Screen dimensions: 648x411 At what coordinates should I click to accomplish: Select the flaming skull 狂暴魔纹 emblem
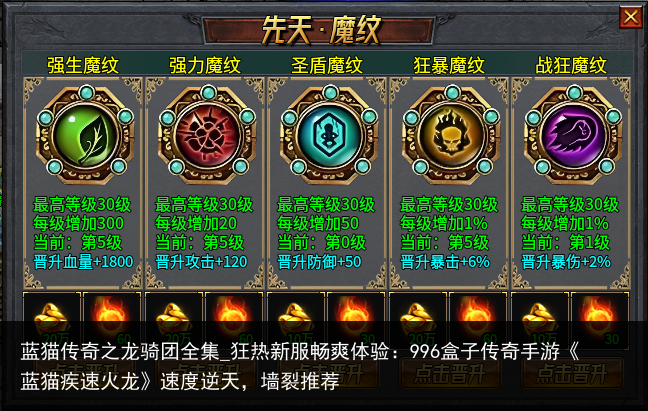point(452,135)
